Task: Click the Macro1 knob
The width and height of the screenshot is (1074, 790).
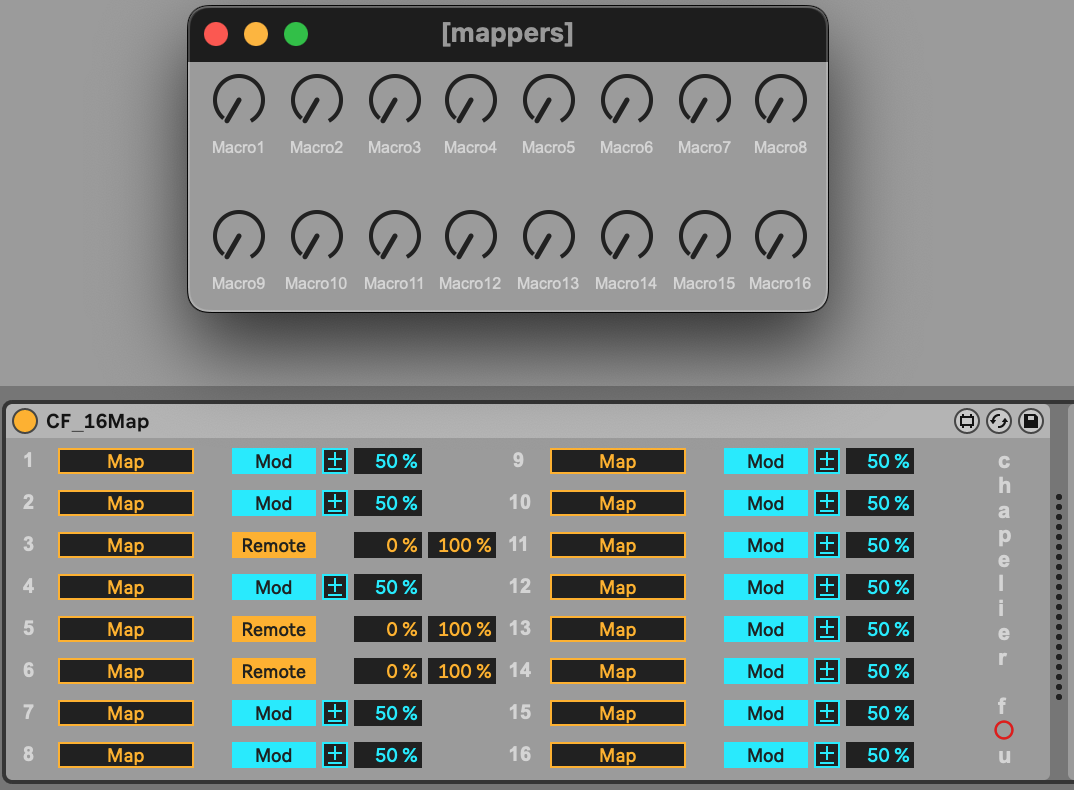Action: pos(238,101)
